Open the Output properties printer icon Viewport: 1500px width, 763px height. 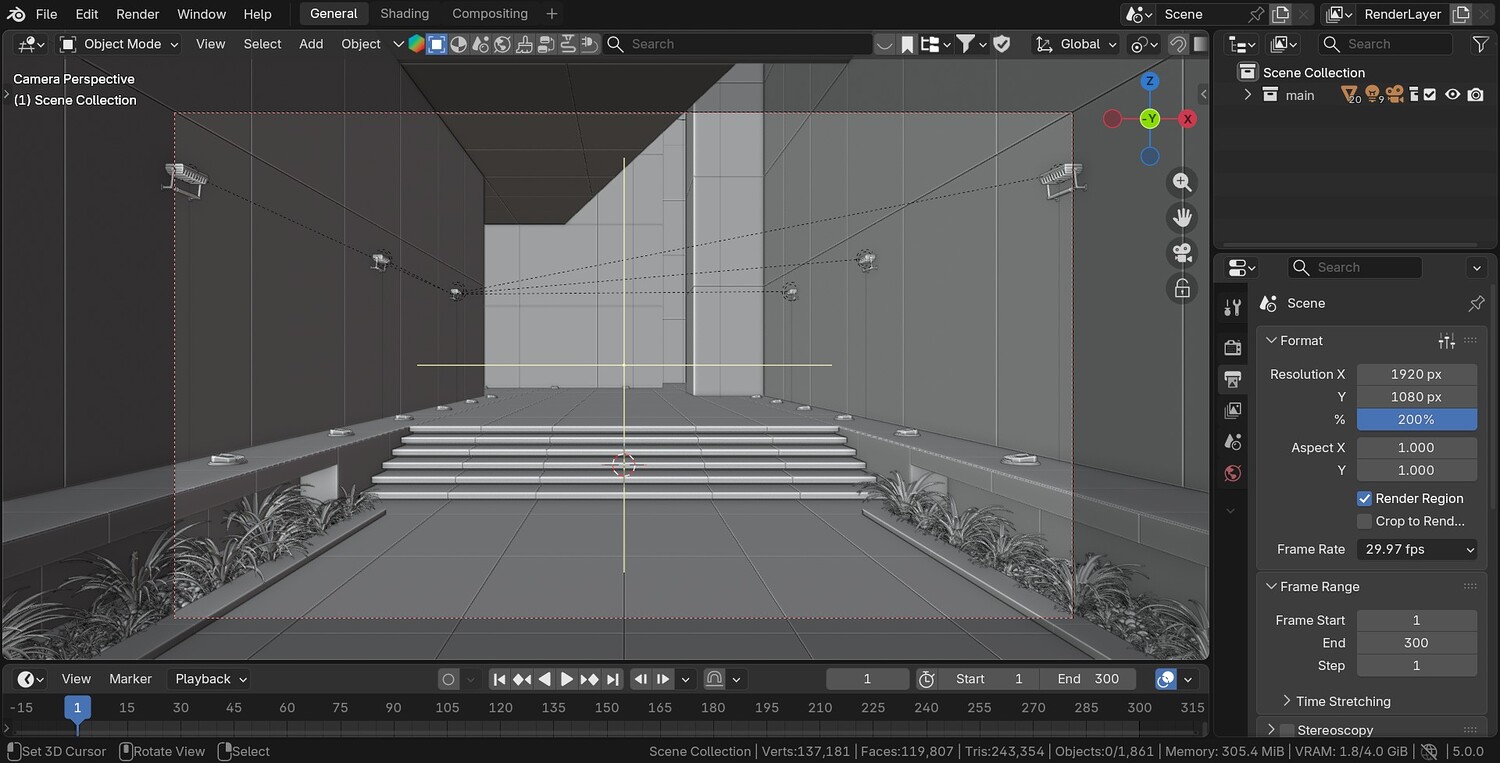click(x=1232, y=379)
